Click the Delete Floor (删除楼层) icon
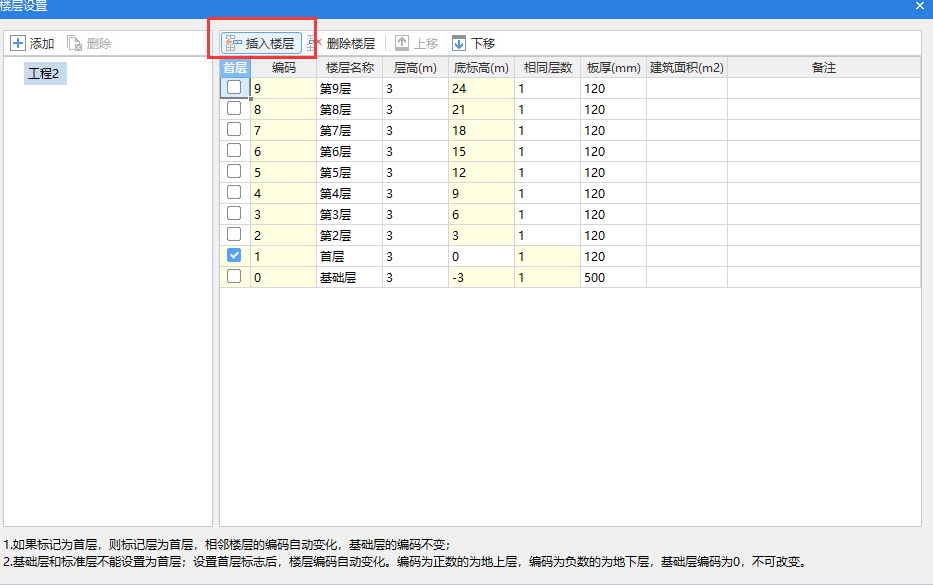Screen dimensions: 933x585 pos(315,43)
